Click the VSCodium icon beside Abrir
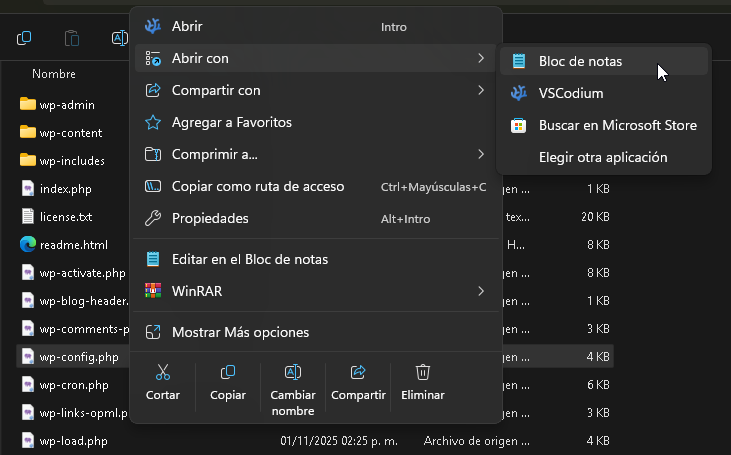This screenshot has width=731, height=455. [153, 26]
